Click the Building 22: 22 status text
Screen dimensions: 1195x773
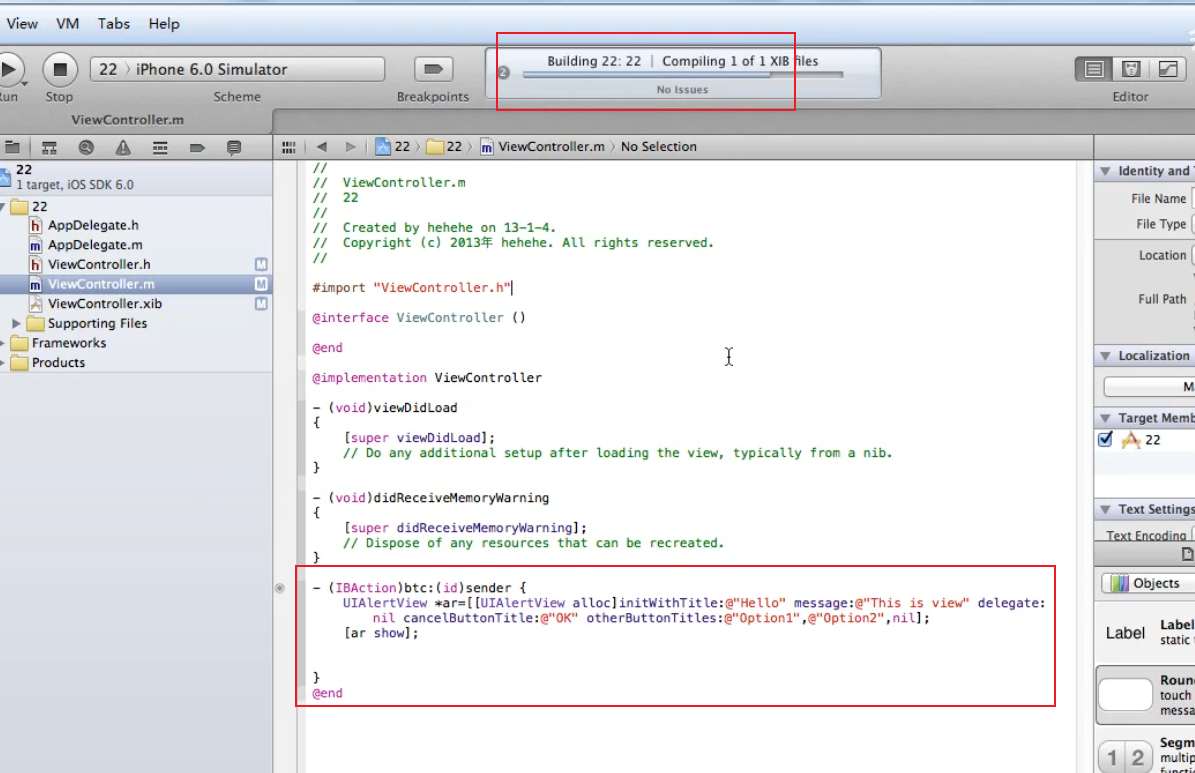pos(594,61)
